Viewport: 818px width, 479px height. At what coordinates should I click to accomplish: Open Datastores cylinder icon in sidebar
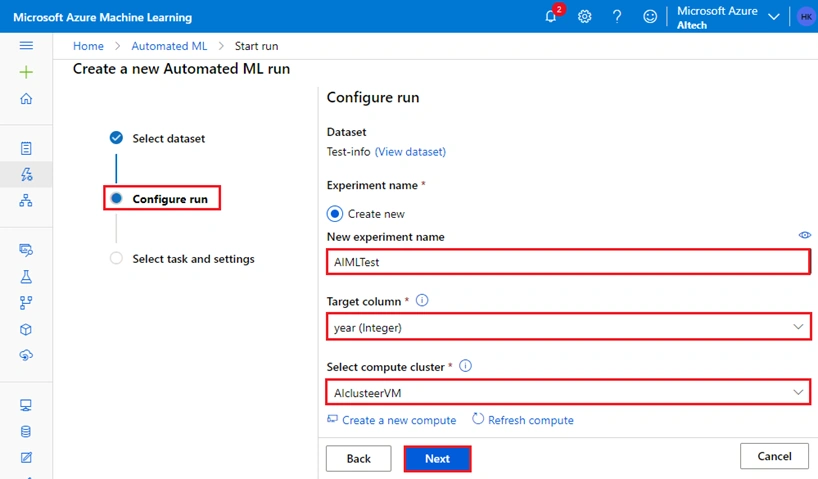click(26, 432)
